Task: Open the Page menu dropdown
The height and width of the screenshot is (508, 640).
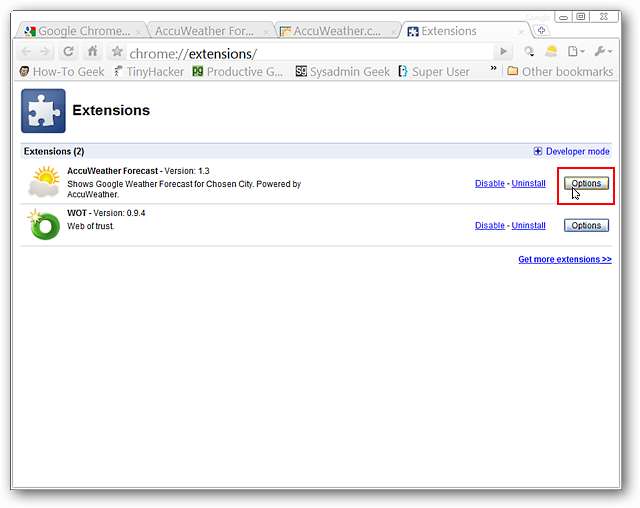Action: (x=576, y=51)
